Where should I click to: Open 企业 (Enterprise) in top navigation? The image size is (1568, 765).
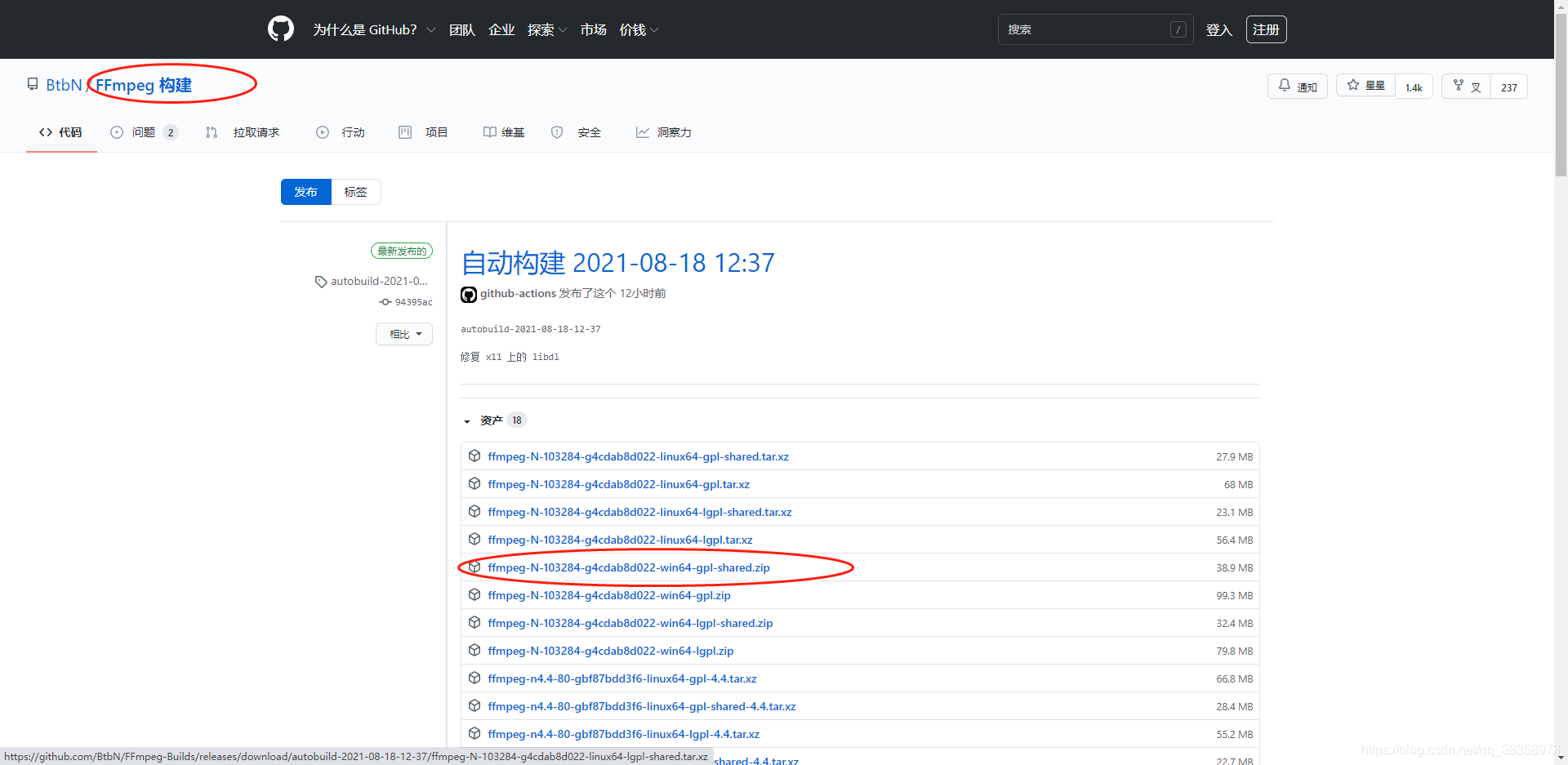tap(501, 30)
